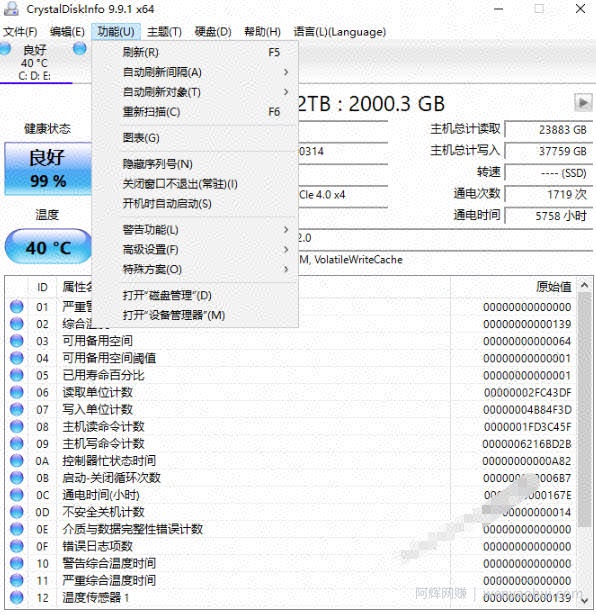This screenshot has width=596, height=615.
Task: Click the status orb beside 可用备用空间阈值
Action: pyautogui.click(x=16, y=358)
